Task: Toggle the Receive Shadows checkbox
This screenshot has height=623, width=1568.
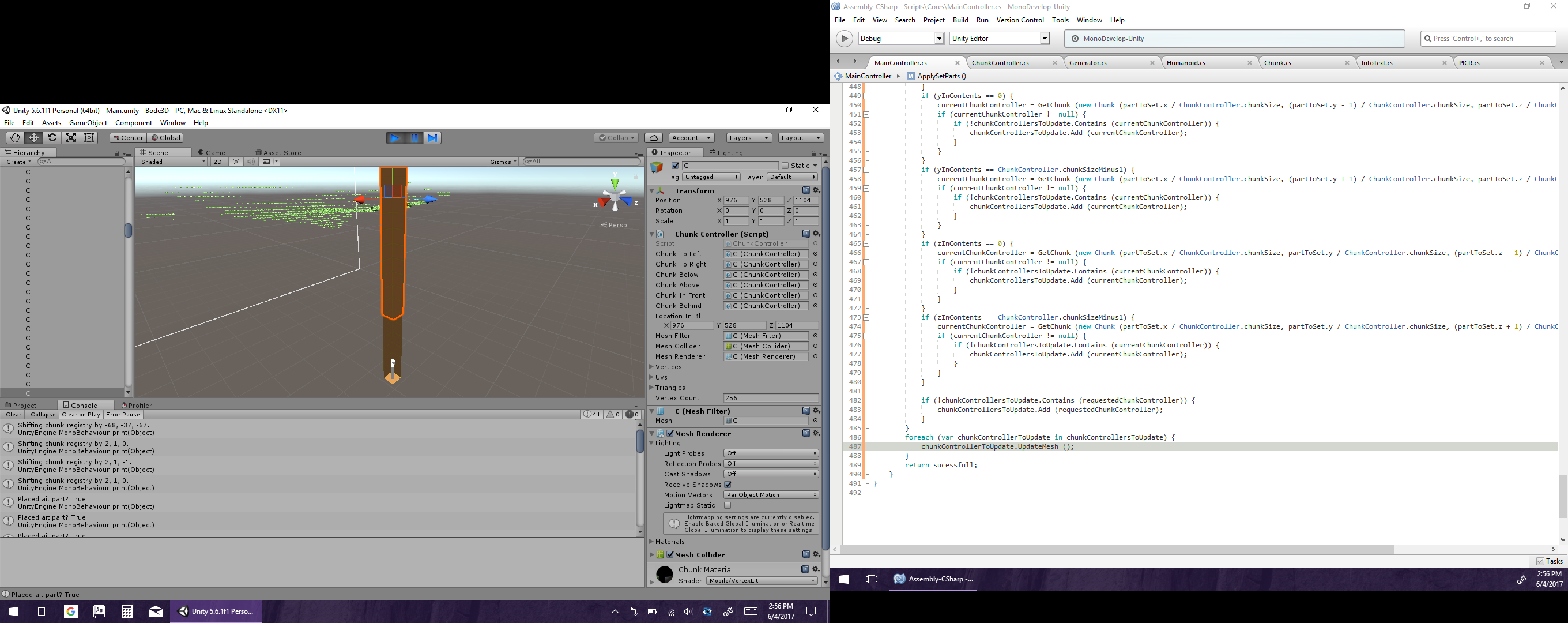Action: pos(728,485)
